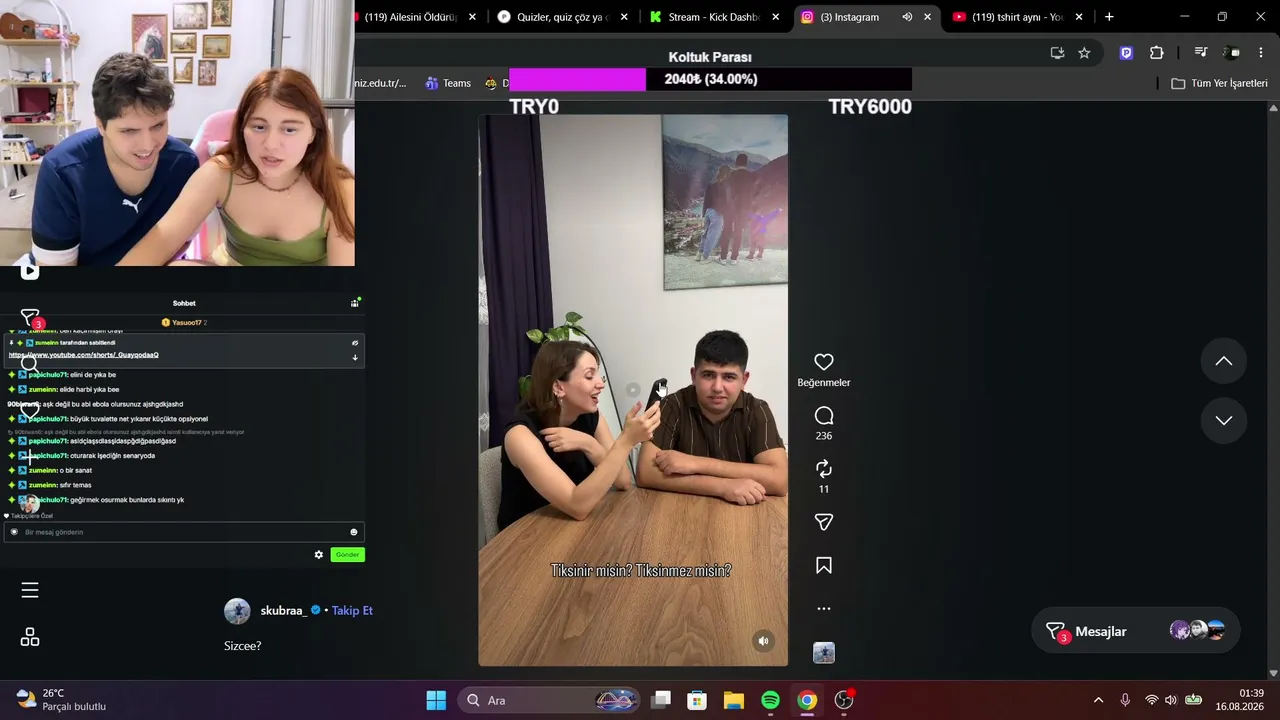
Task: Go to the next reel with down chevron
Action: tap(1224, 420)
